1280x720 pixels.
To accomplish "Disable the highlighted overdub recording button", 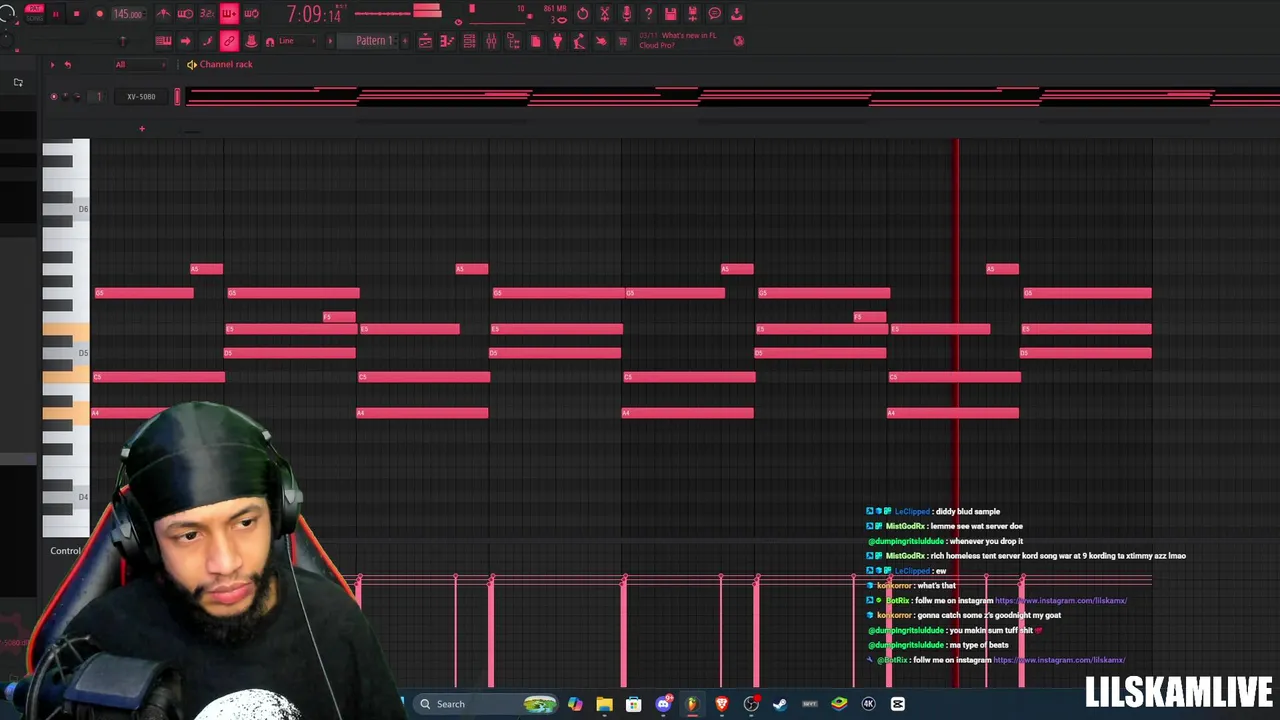I will click(x=229, y=14).
